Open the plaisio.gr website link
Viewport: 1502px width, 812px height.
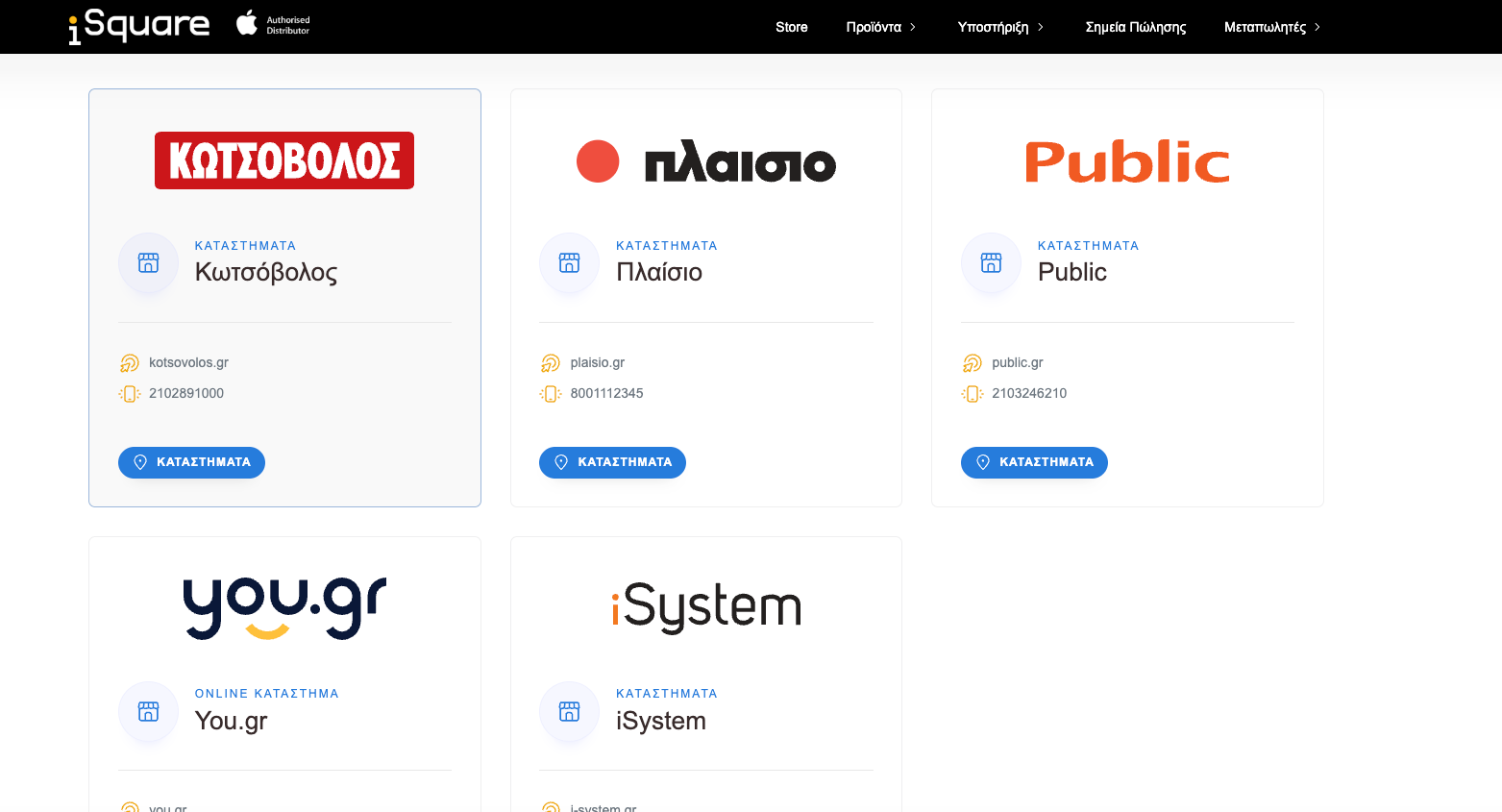tap(598, 362)
